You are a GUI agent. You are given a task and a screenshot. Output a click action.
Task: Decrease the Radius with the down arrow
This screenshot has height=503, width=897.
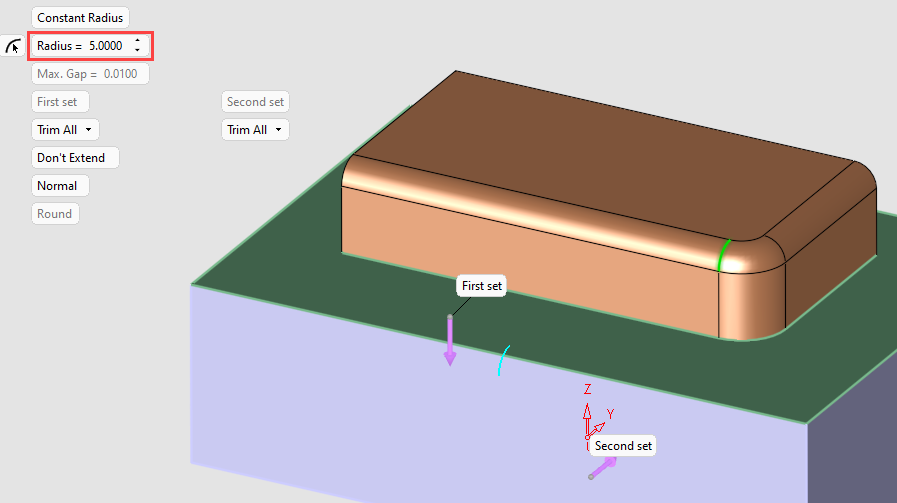pyautogui.click(x=137, y=51)
